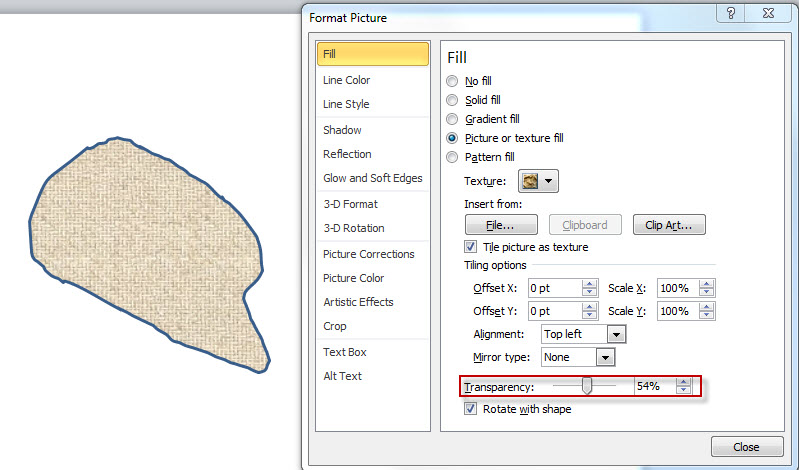The height and width of the screenshot is (470, 799).
Task: Decrease Transparency percentage with down arrow
Action: pos(683,390)
